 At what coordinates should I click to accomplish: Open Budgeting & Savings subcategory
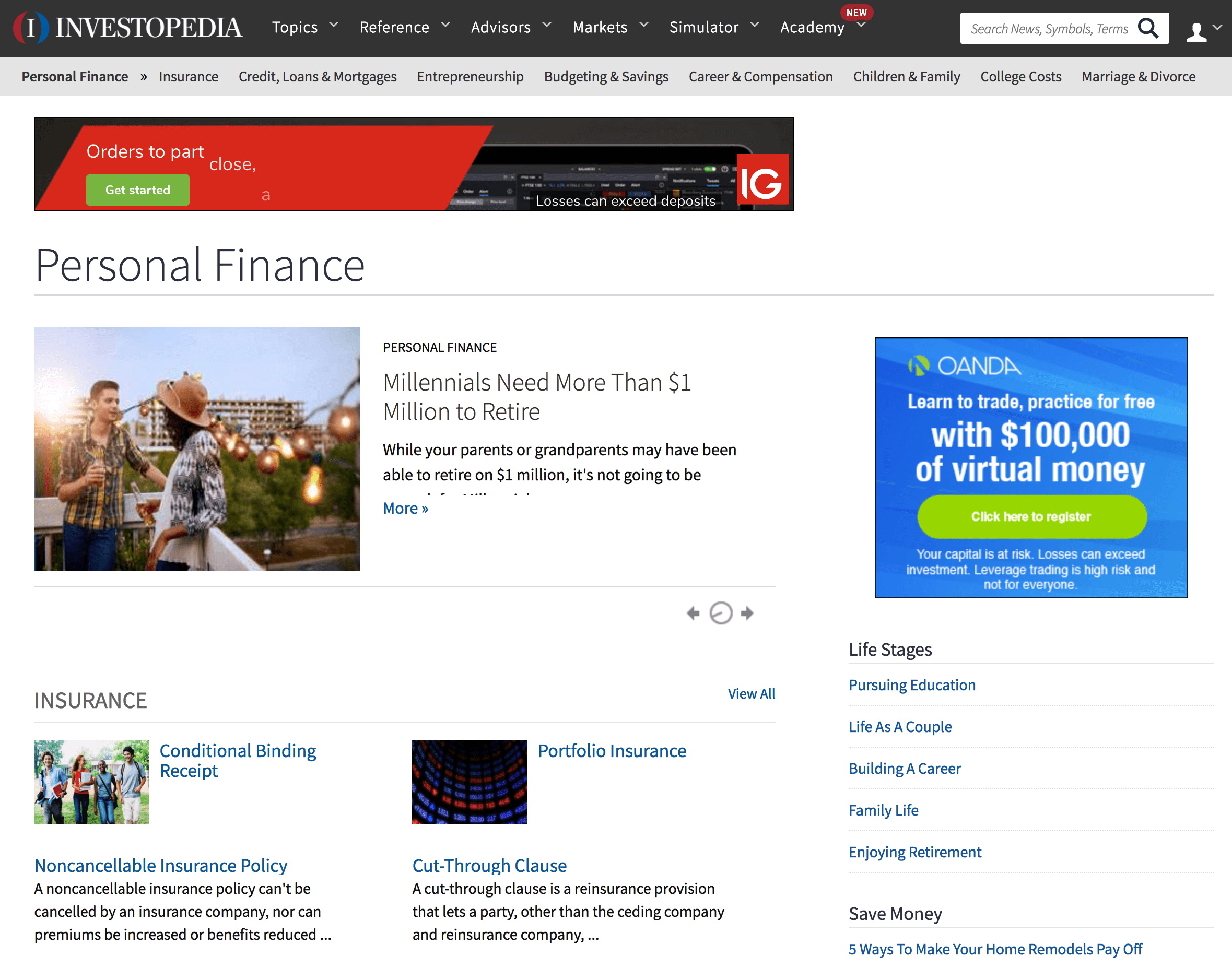click(x=605, y=77)
